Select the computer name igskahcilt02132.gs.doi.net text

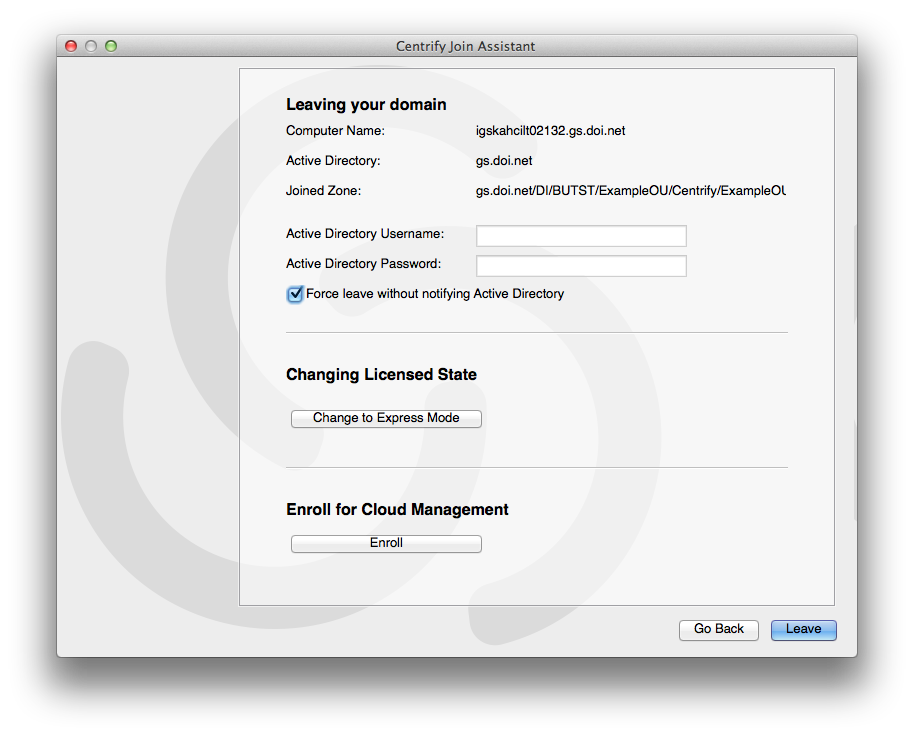pyautogui.click(x=550, y=131)
